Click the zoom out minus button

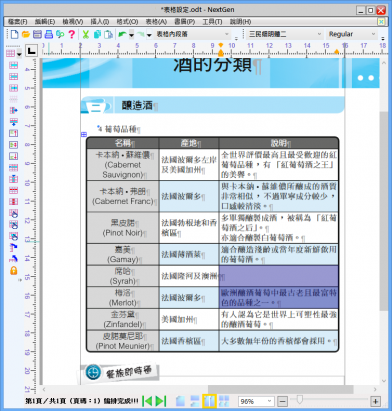pyautogui.click(x=282, y=401)
